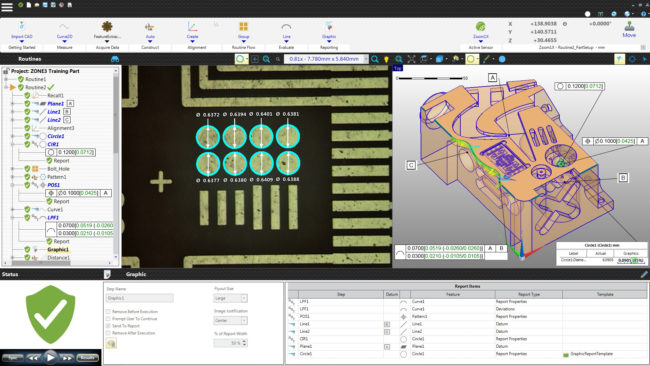Toggle the Send To Report checkbox
Viewport: 650px width, 366px height.
point(108,326)
